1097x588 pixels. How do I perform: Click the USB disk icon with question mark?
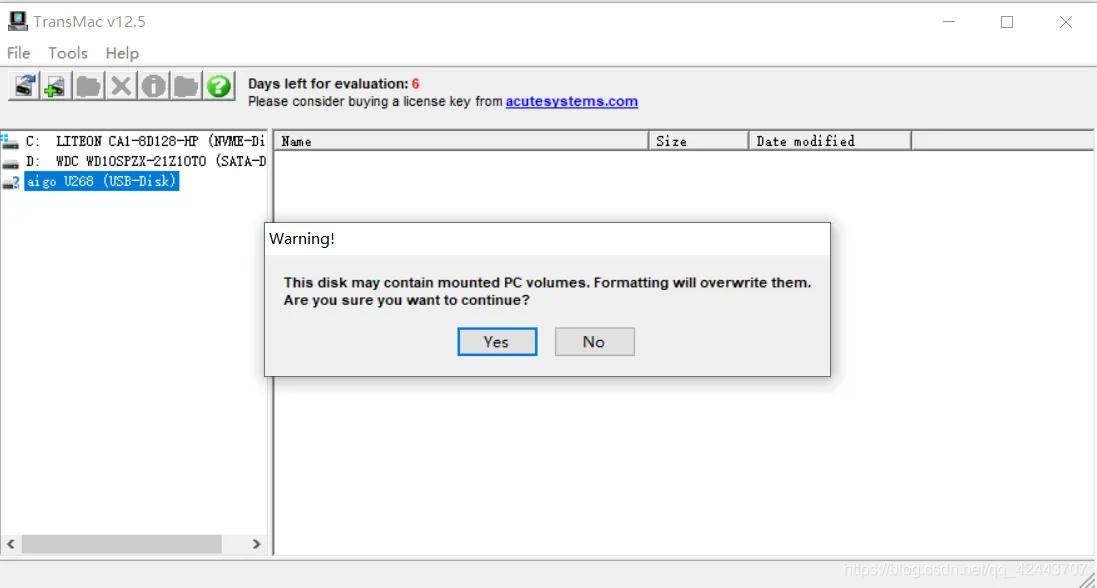10,183
